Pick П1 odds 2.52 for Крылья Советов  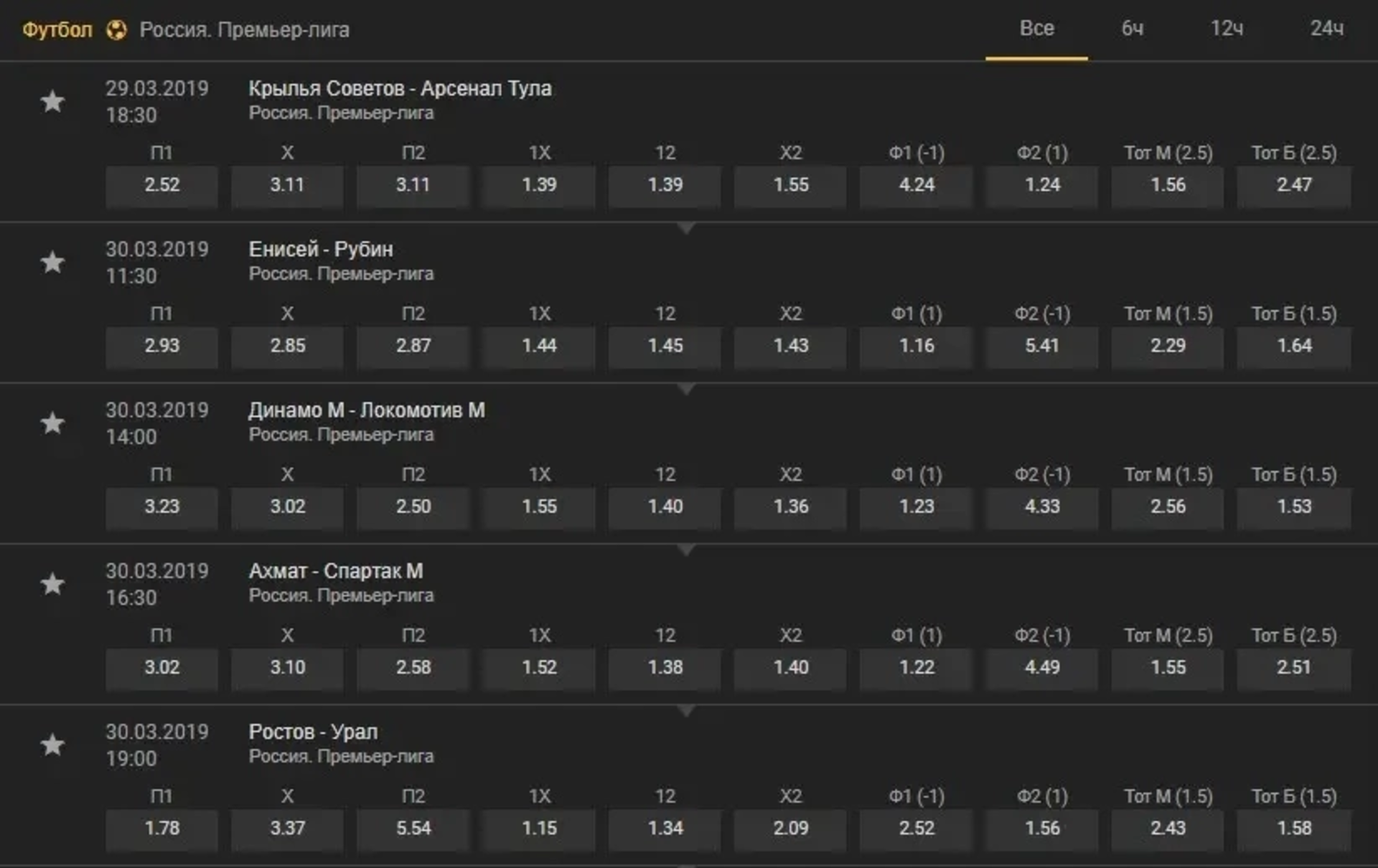pos(161,185)
